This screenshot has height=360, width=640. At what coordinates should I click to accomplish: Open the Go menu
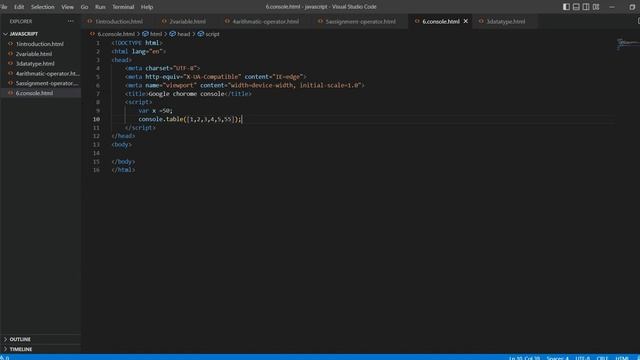tap(84, 7)
